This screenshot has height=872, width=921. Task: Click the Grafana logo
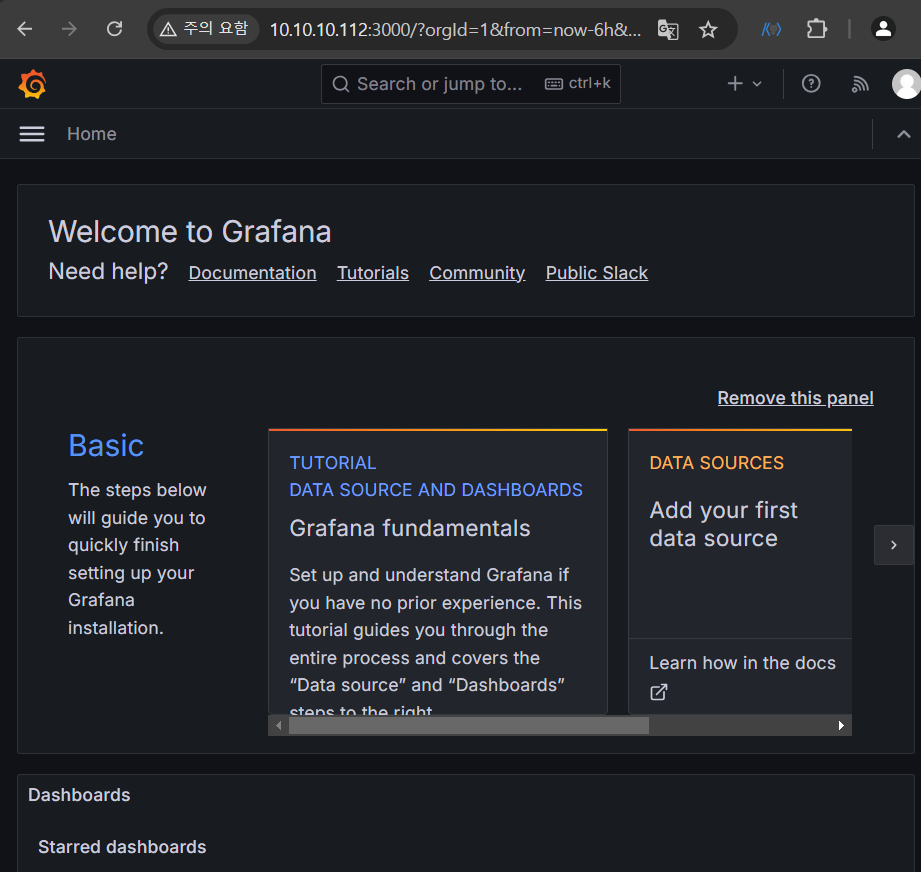(x=32, y=84)
